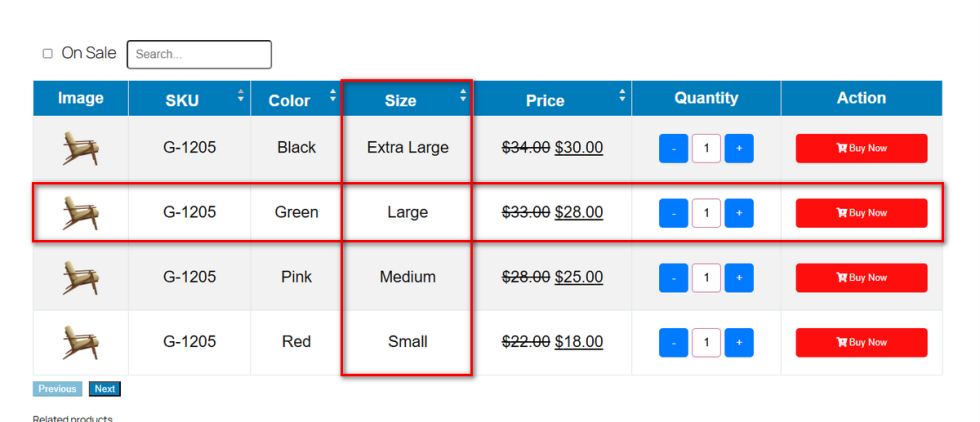Open chair thumbnail in Pink row

click(x=80, y=277)
